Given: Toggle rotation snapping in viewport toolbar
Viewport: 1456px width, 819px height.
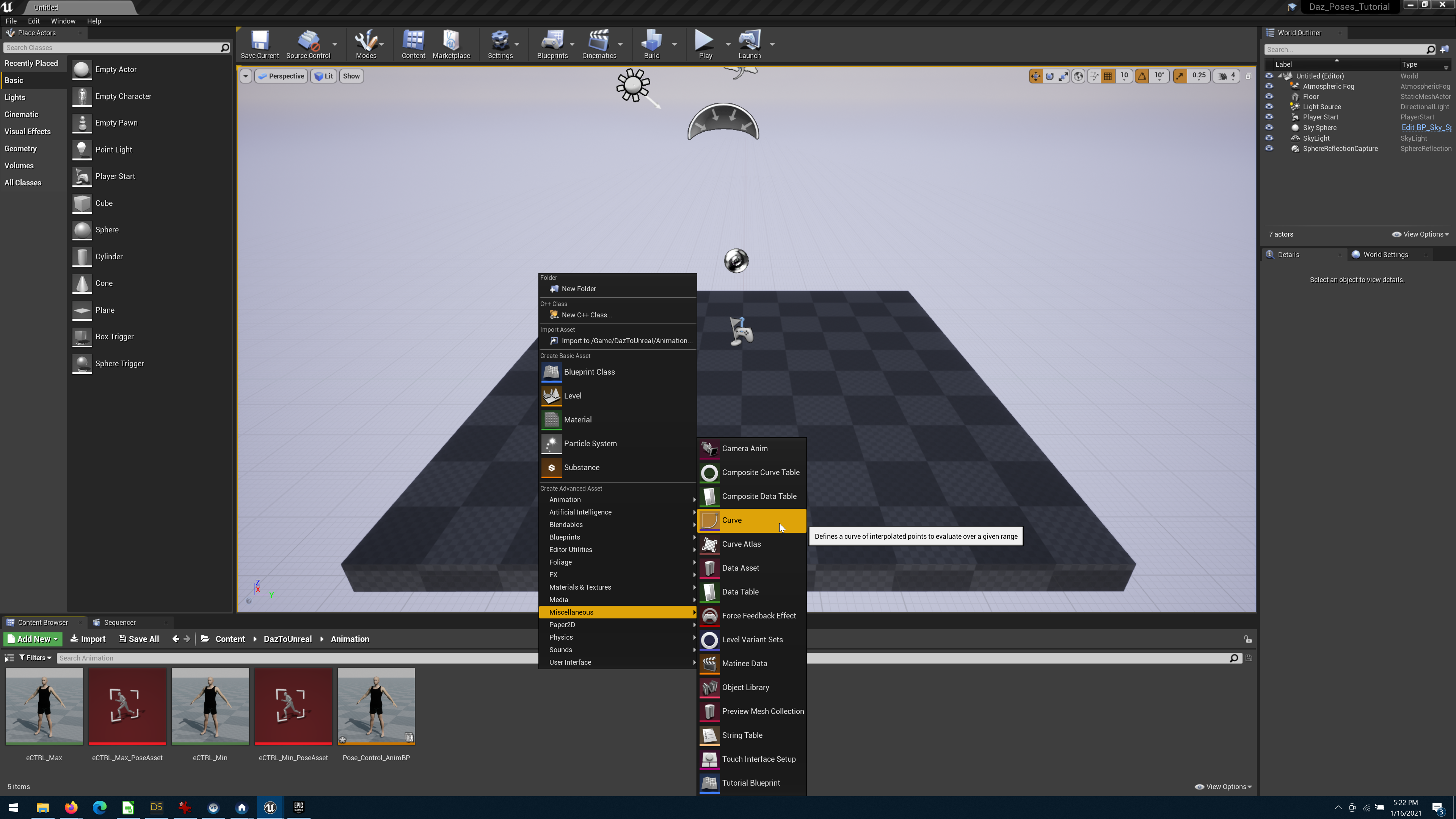Looking at the screenshot, I should click(x=1142, y=76).
